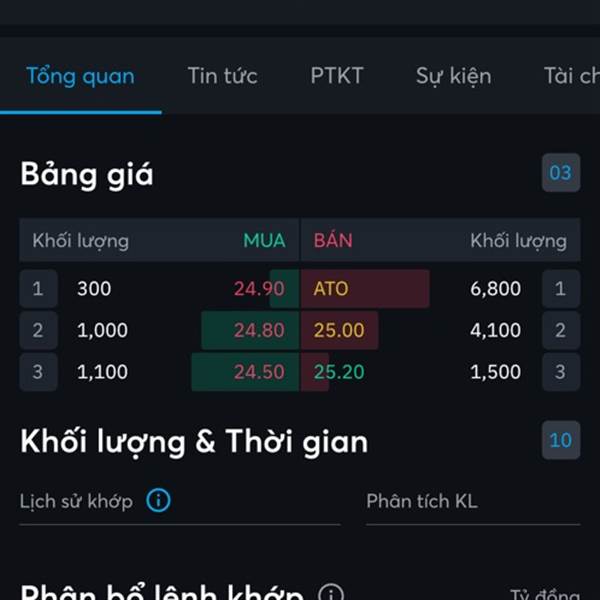Click the sell volume 6,800 cell

tap(495, 289)
